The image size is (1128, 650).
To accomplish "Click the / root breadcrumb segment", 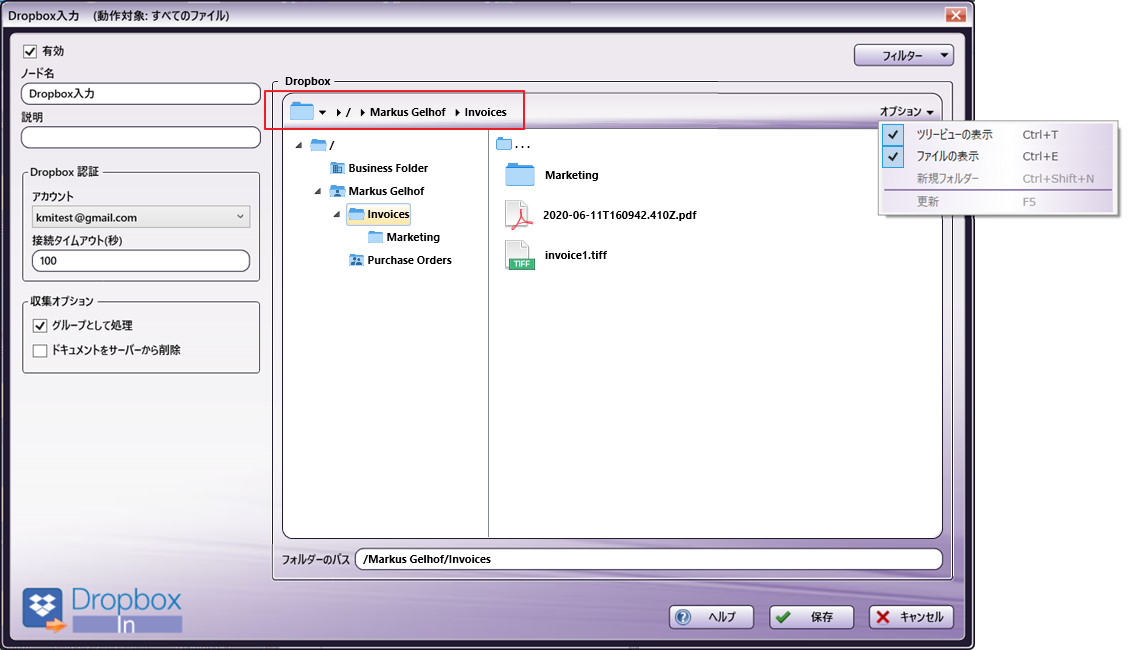I will pyautogui.click(x=348, y=112).
